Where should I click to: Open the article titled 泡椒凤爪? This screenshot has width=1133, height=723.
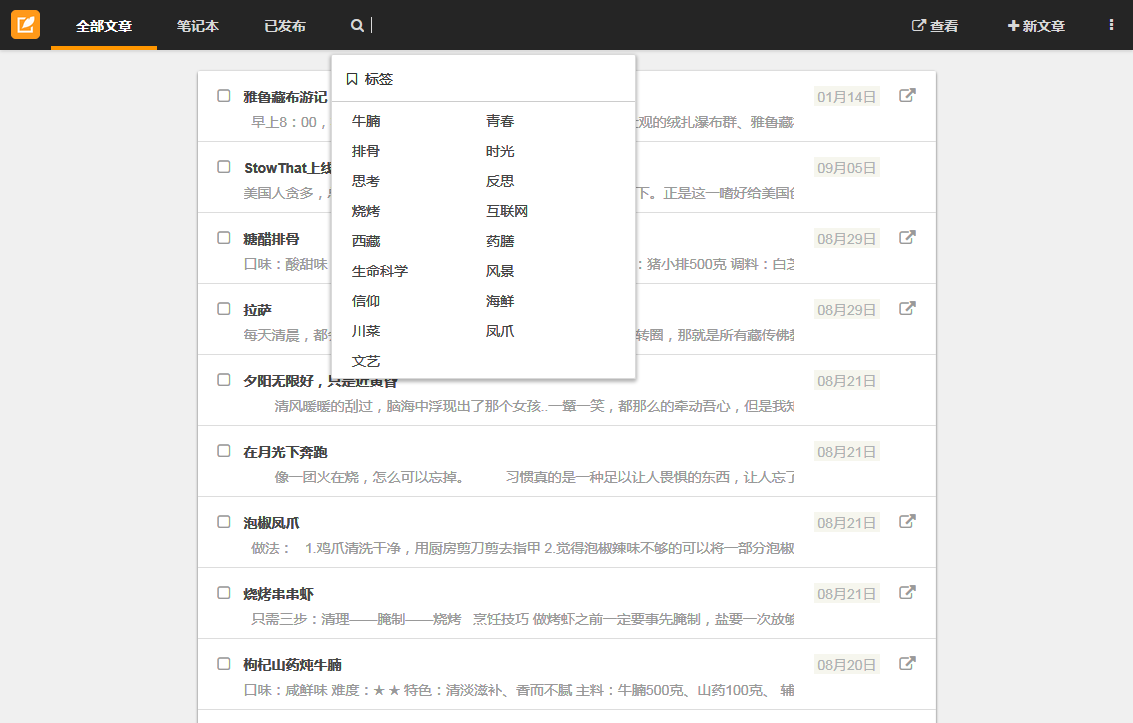pyautogui.click(x=271, y=522)
